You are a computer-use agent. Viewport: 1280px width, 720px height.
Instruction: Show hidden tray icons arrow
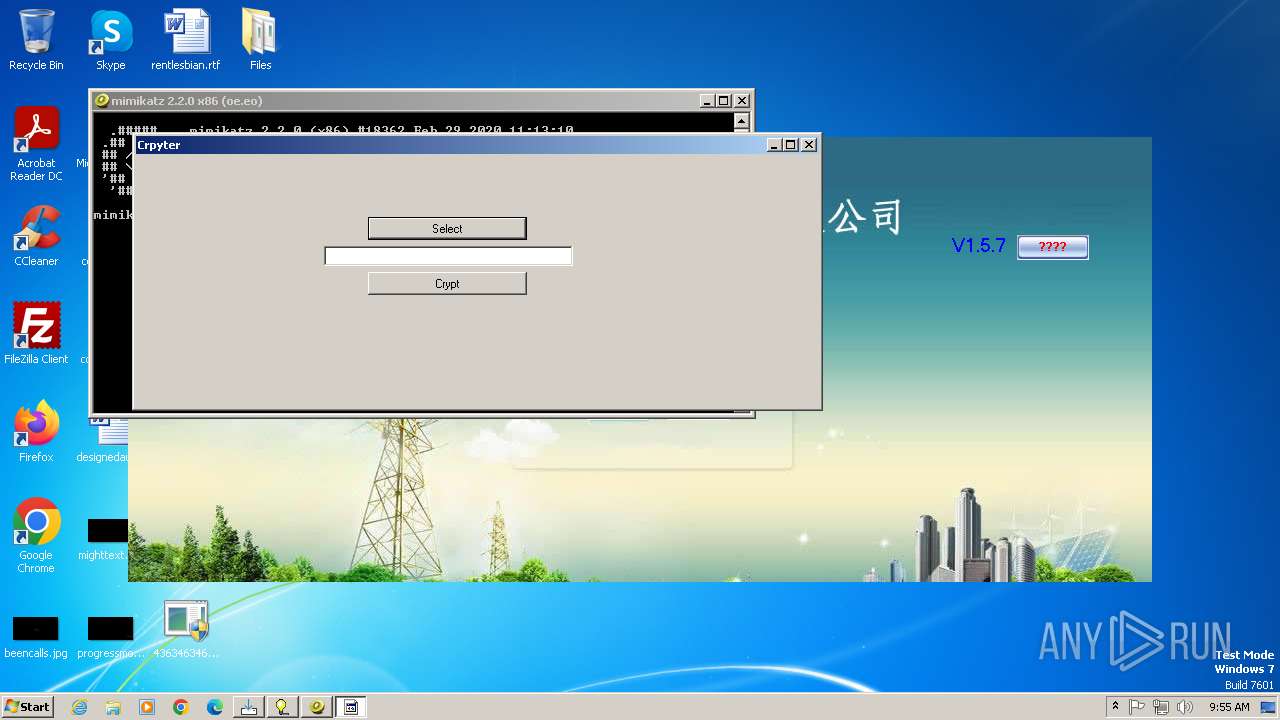click(1115, 707)
